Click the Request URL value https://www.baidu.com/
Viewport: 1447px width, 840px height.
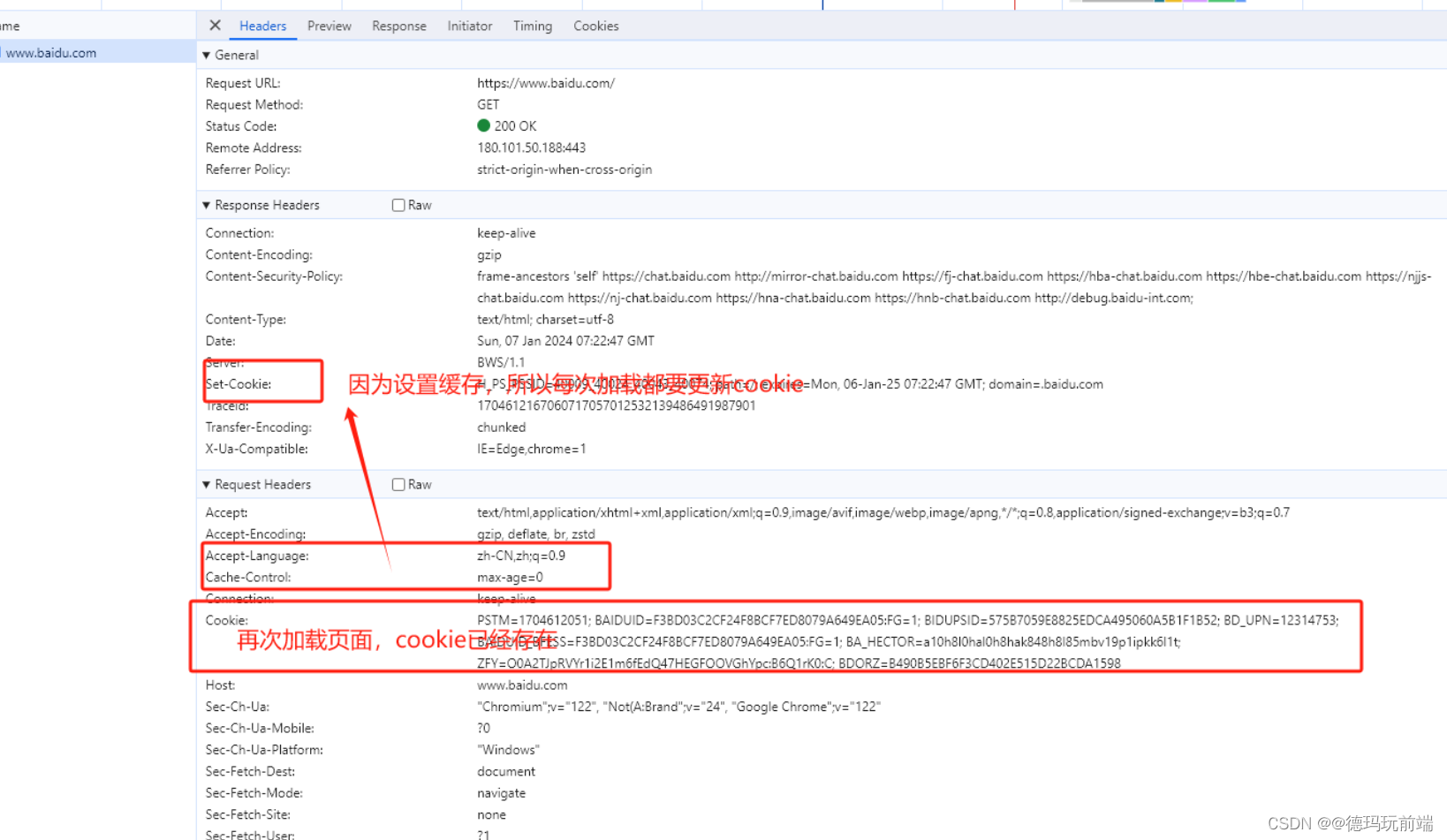tap(546, 83)
